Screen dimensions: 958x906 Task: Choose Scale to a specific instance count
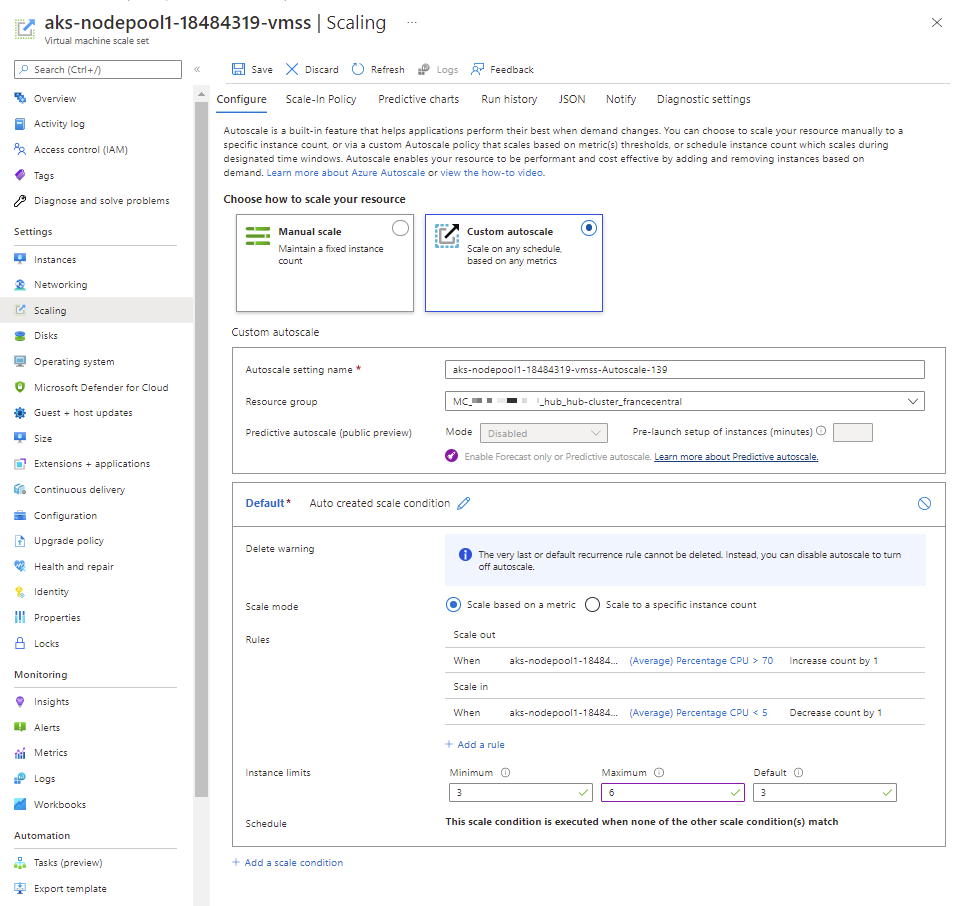(x=592, y=605)
